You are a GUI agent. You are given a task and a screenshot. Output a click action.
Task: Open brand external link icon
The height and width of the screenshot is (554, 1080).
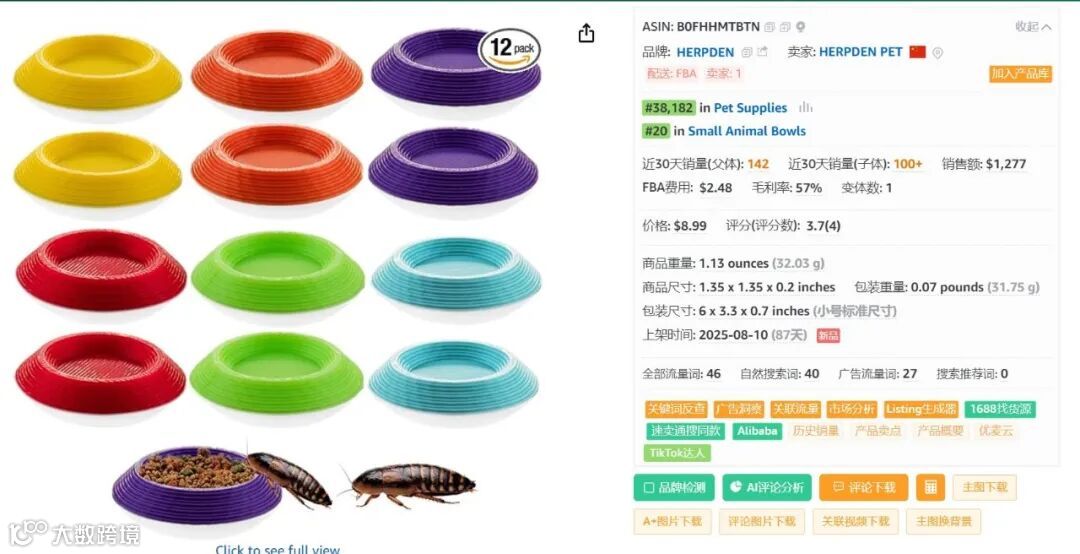point(762,52)
